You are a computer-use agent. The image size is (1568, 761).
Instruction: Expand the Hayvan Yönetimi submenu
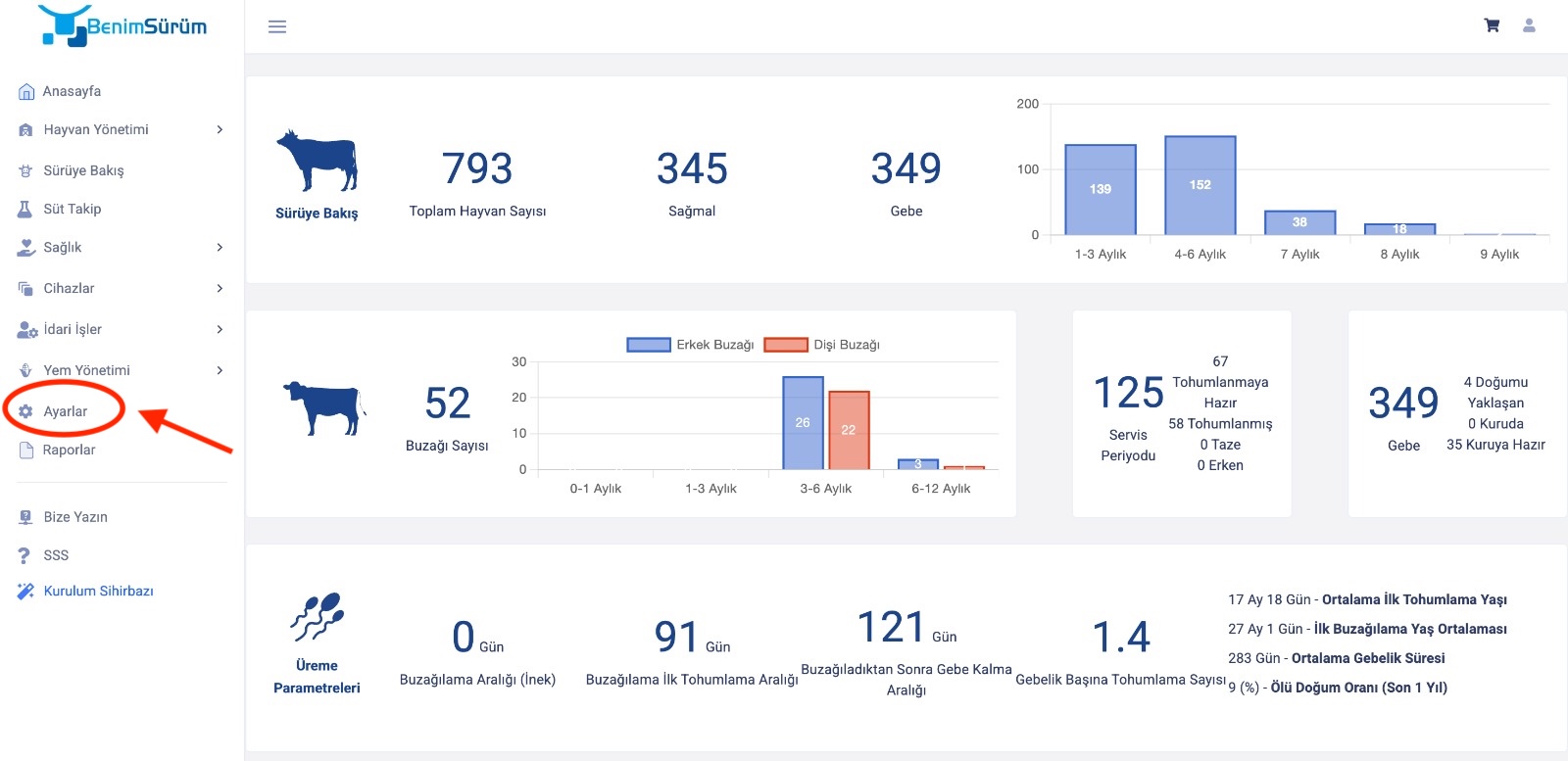click(220, 129)
